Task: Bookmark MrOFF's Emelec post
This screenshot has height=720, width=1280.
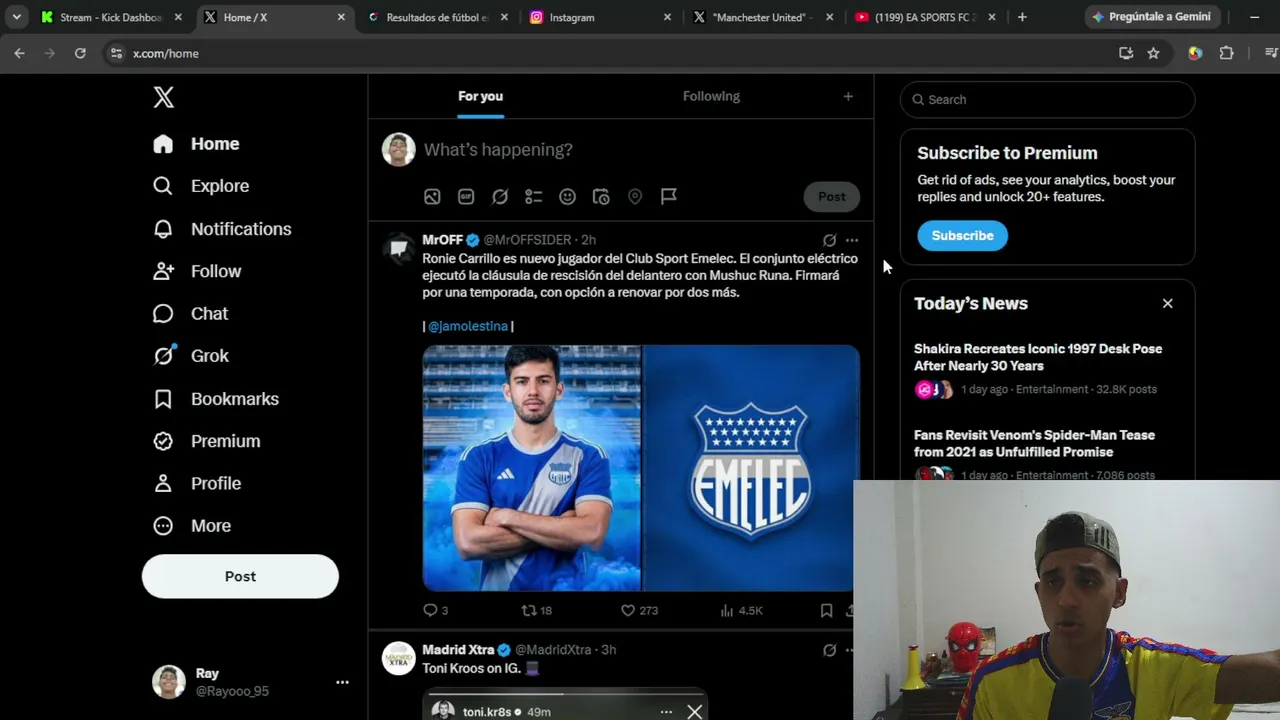Action: tap(826, 610)
